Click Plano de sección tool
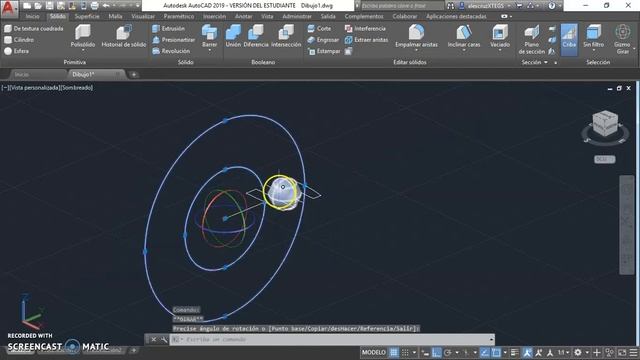The height and width of the screenshot is (360, 640). [531, 40]
